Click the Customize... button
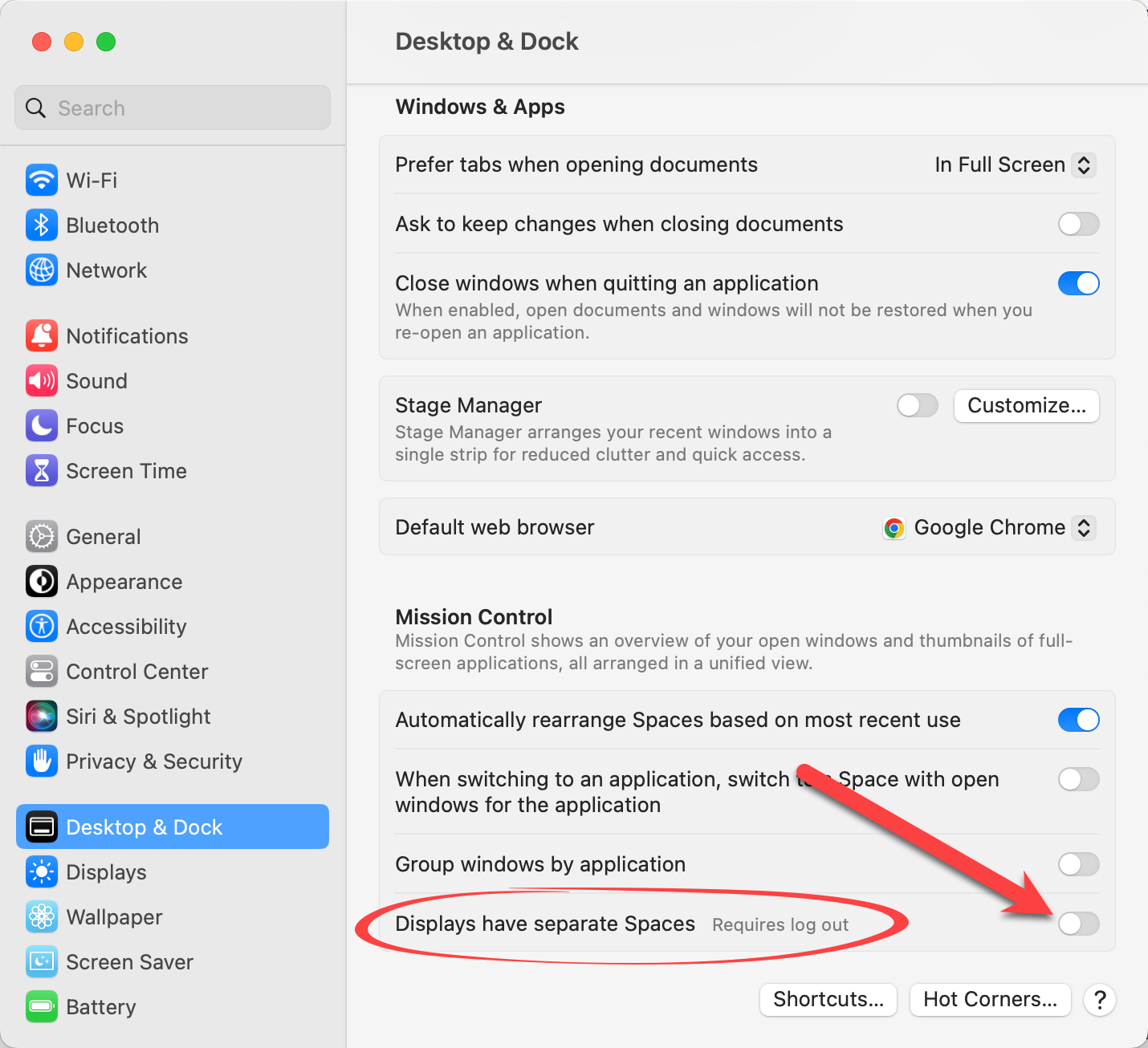 (x=1026, y=405)
